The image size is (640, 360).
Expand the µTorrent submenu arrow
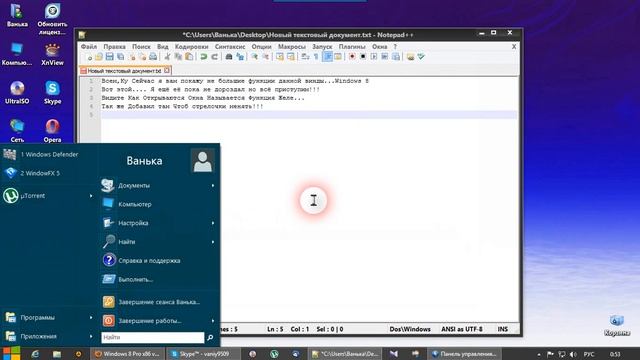pyautogui.click(x=91, y=196)
